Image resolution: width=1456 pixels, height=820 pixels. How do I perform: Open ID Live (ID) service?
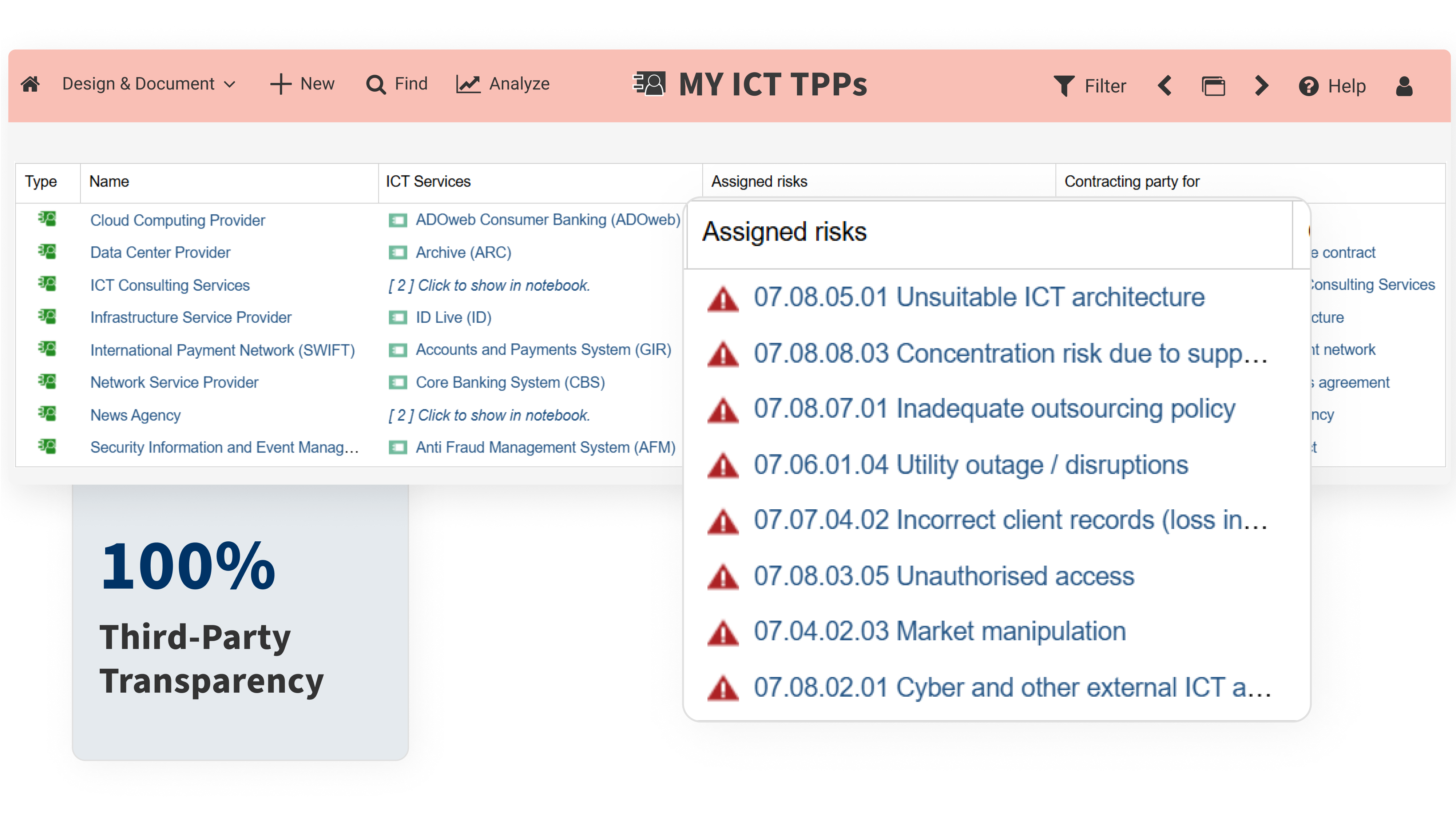[453, 317]
